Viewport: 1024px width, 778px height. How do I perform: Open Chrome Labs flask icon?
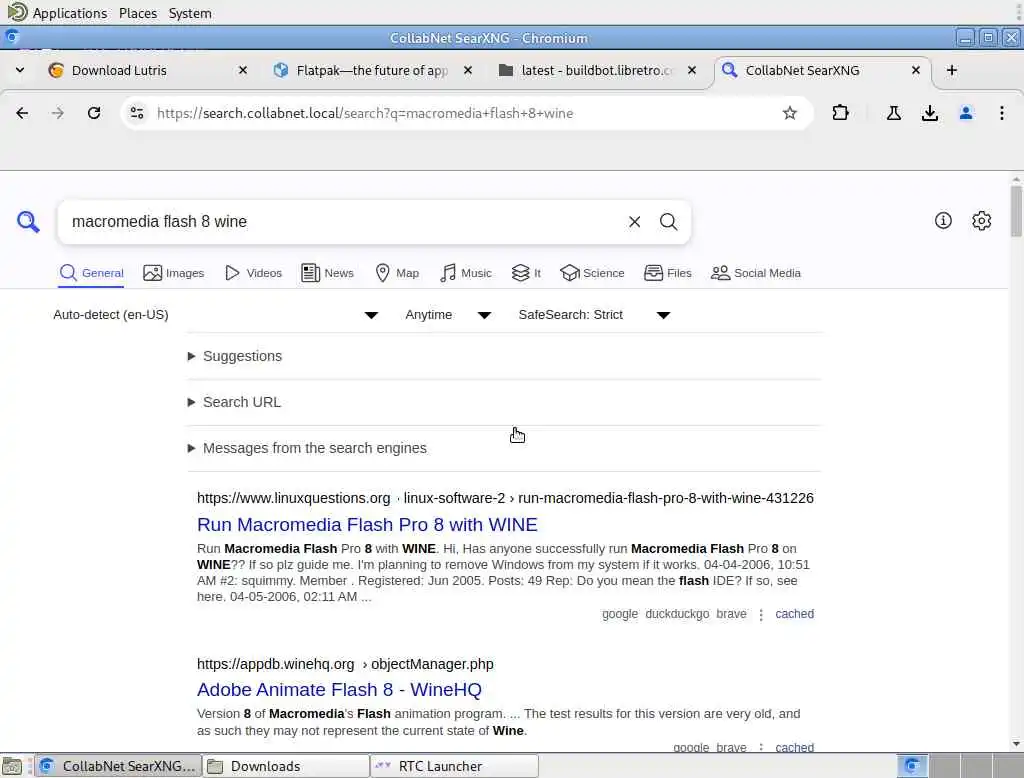[894, 113]
